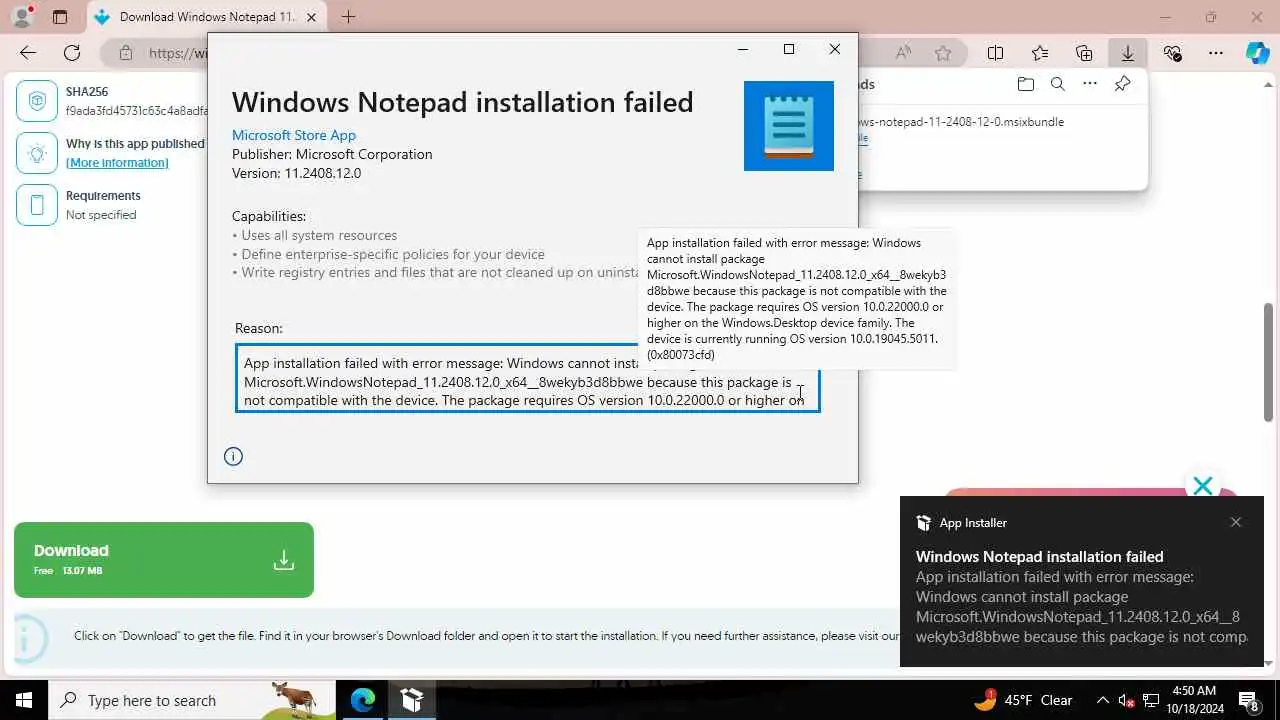Click the muted volume tray icon

coord(1126,700)
